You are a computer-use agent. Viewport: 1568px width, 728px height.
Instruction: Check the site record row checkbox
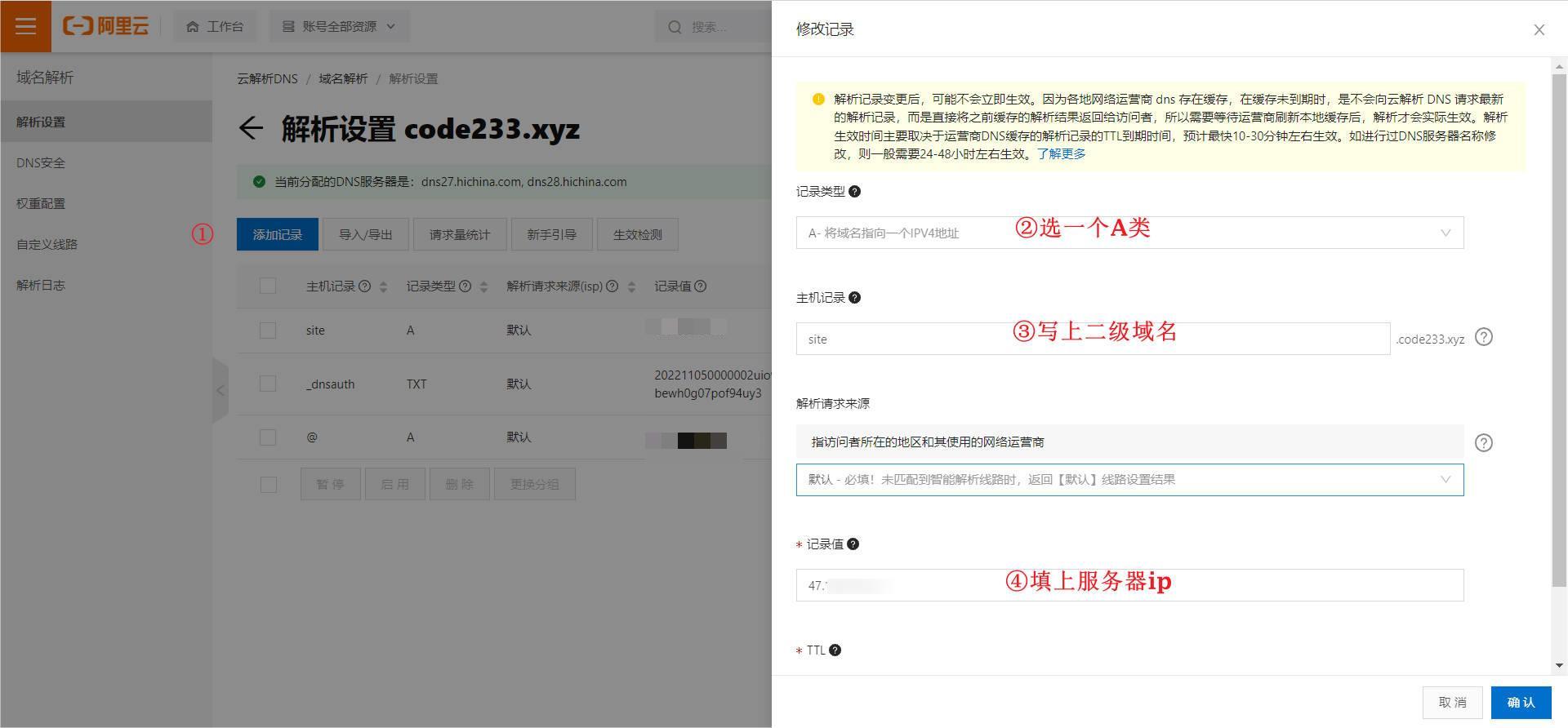pyautogui.click(x=267, y=330)
